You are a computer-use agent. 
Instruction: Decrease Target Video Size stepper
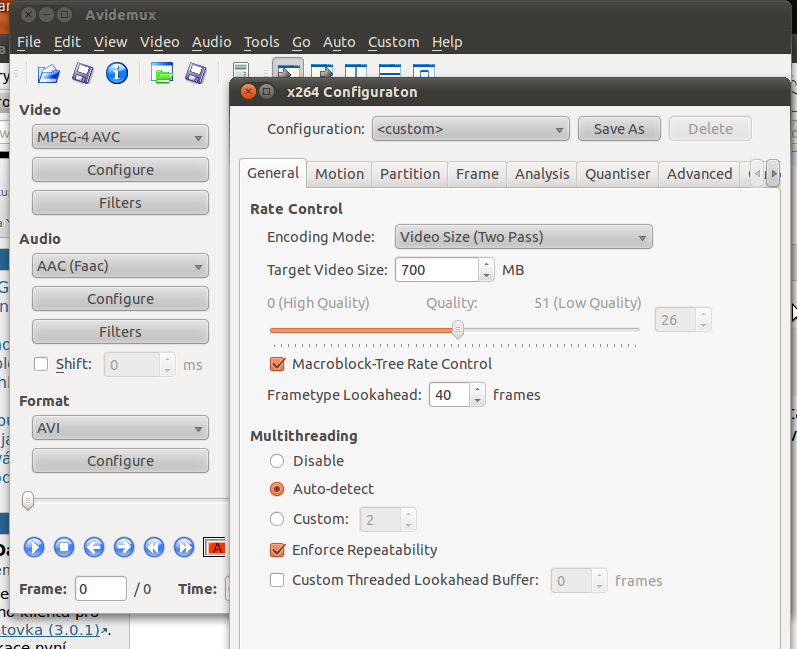(486, 275)
